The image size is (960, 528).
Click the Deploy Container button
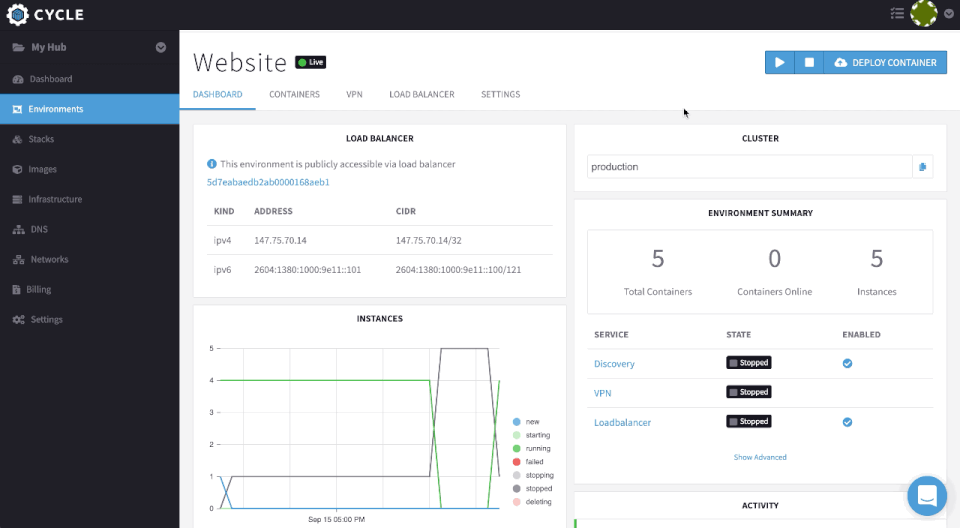pyautogui.click(x=885, y=62)
